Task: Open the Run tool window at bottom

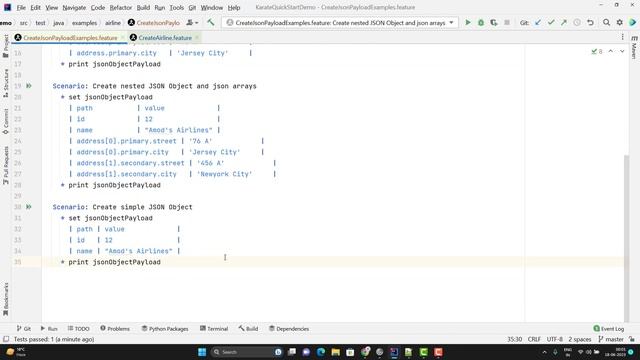Action: coord(49,329)
